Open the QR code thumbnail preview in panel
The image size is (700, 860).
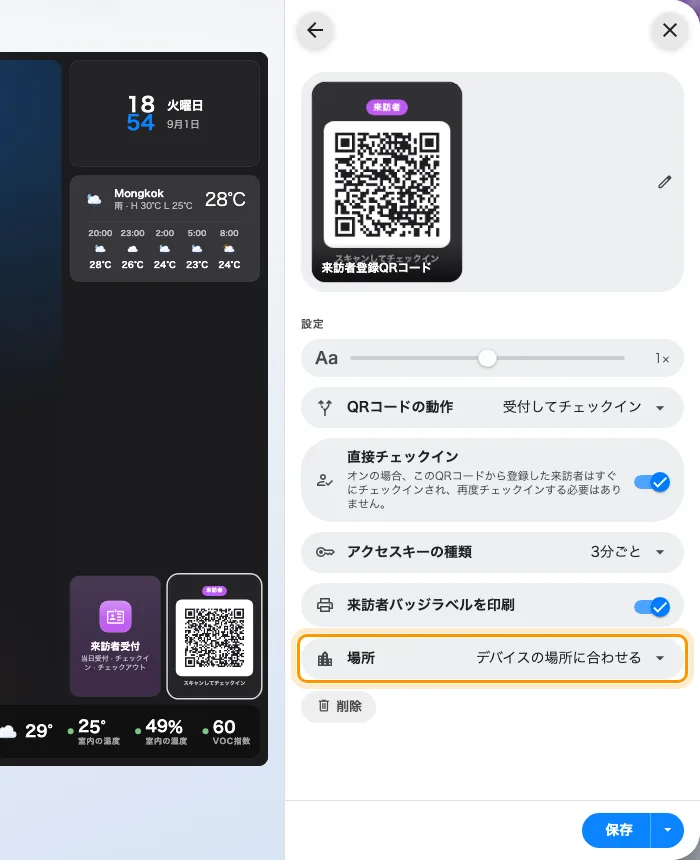[387, 182]
